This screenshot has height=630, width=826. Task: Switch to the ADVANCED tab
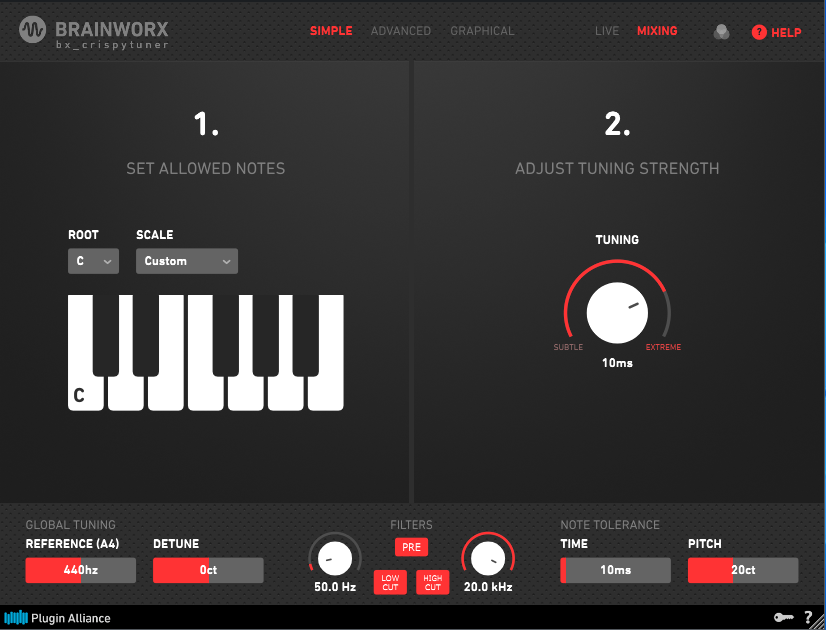pyautogui.click(x=401, y=31)
